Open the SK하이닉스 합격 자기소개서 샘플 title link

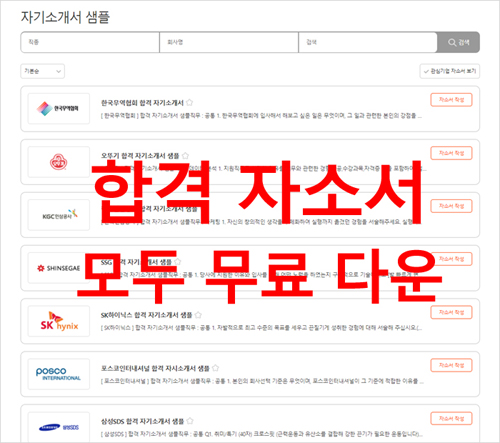(x=147, y=315)
